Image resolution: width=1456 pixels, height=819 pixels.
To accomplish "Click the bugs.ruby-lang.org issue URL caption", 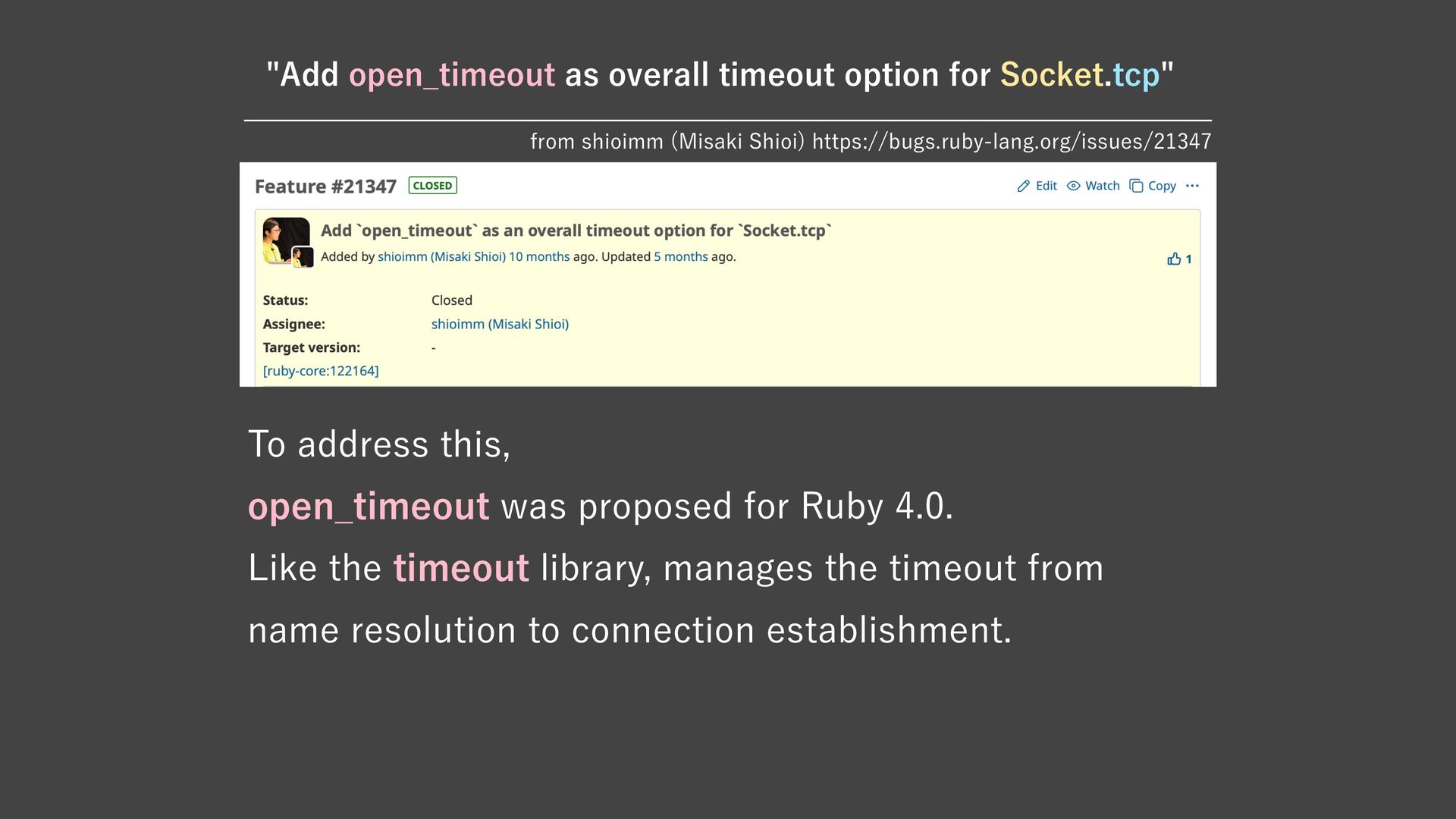I will [x=1011, y=142].
